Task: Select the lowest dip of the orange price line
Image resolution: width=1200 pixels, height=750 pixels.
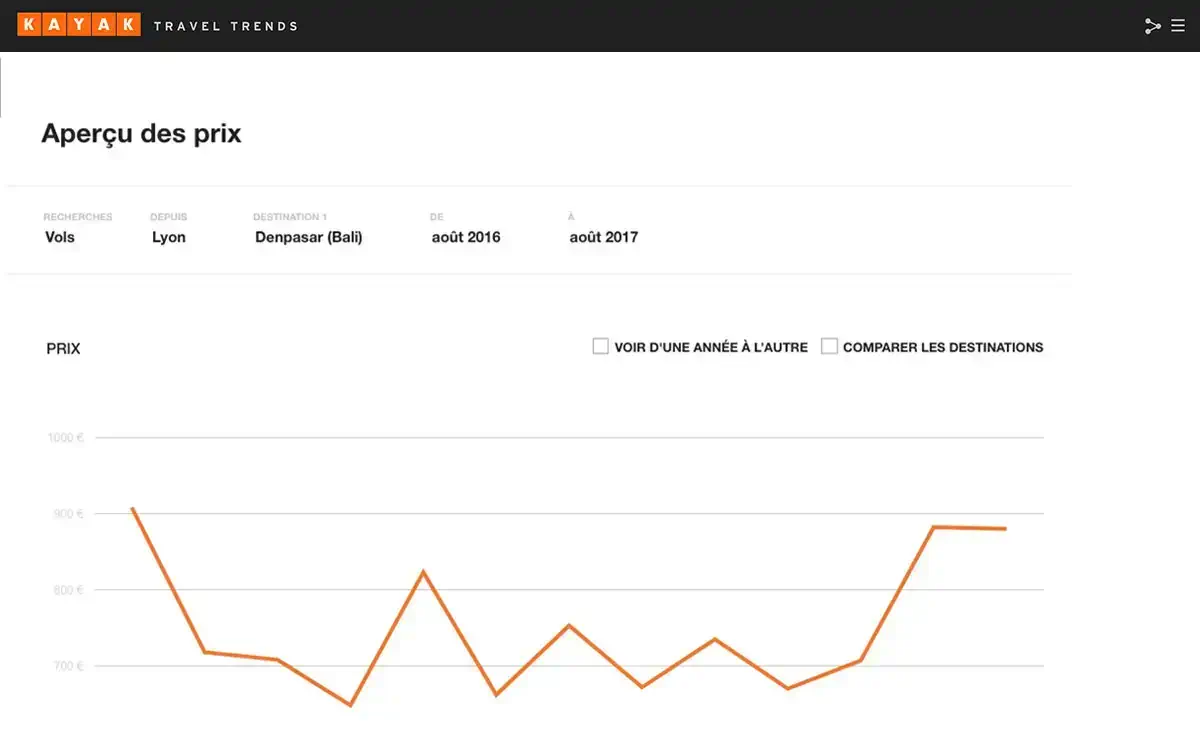Action: 350,705
